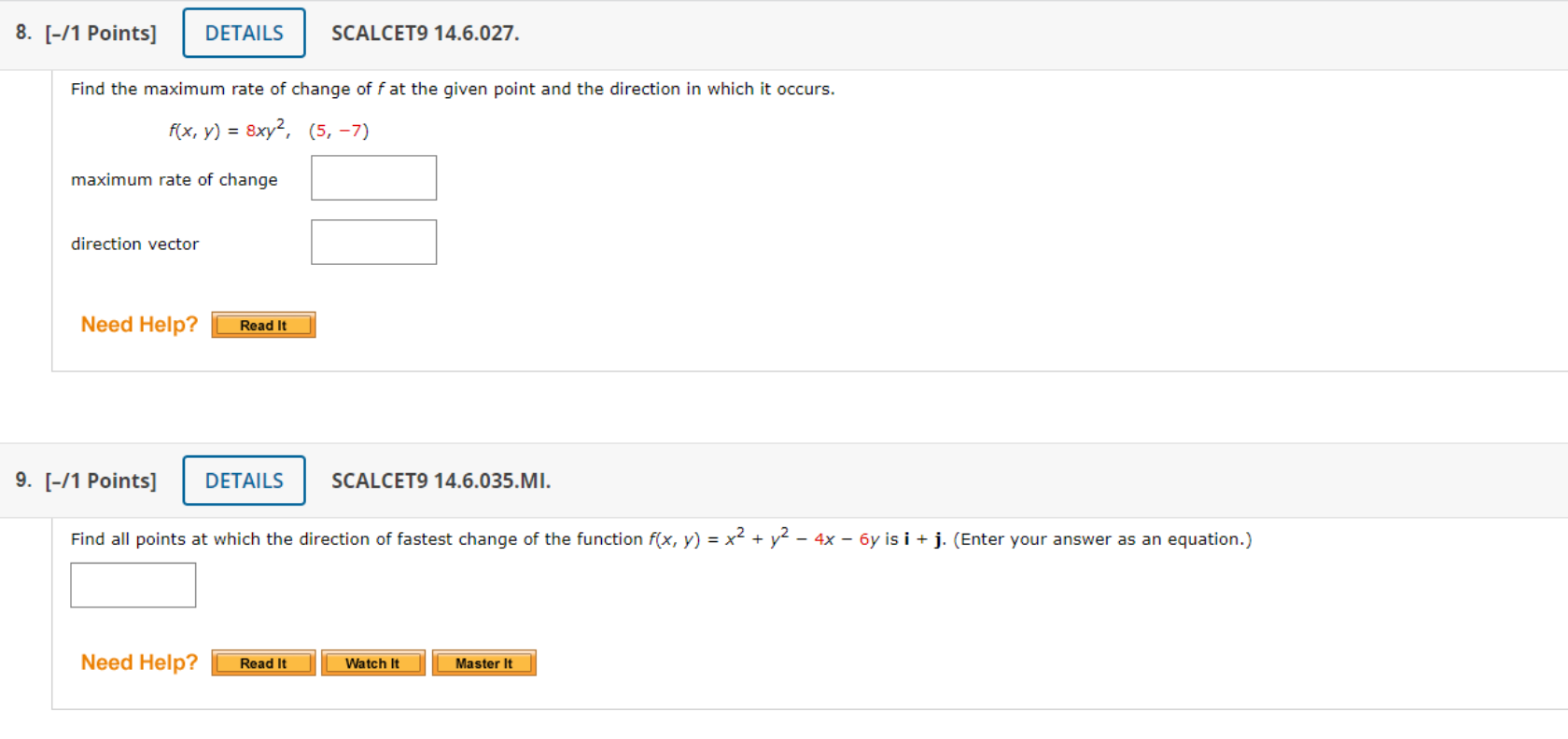Click the Need Help? label on question 9

point(138,662)
